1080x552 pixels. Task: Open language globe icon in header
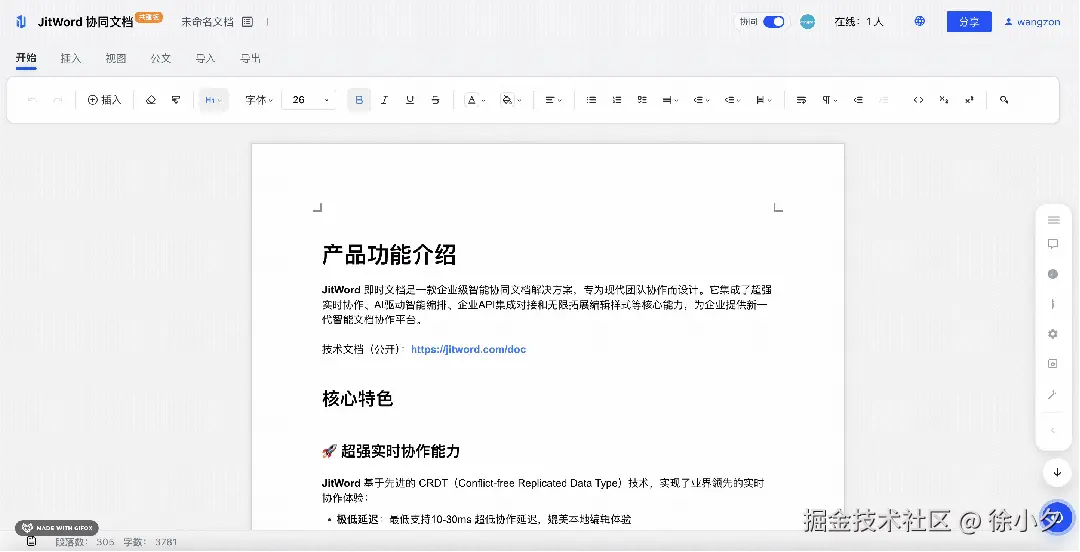[920, 21]
